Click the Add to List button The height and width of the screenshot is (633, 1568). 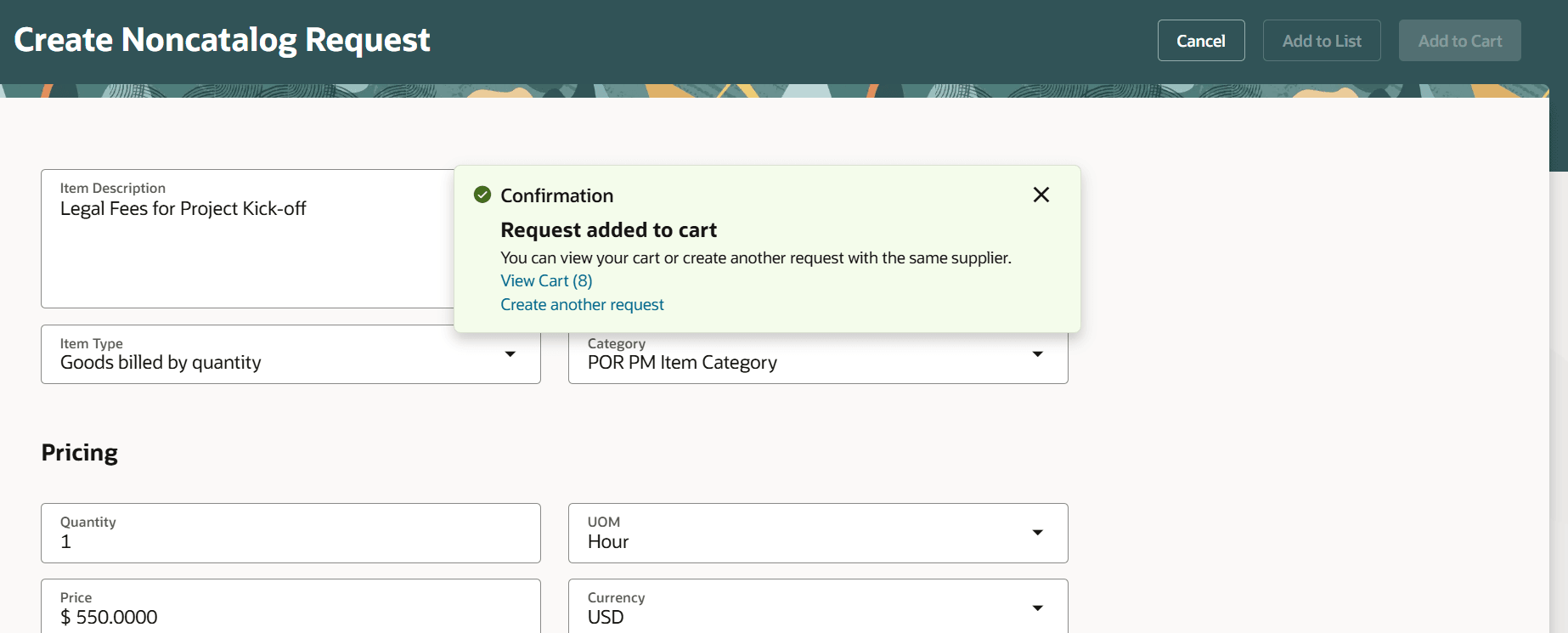(1321, 41)
